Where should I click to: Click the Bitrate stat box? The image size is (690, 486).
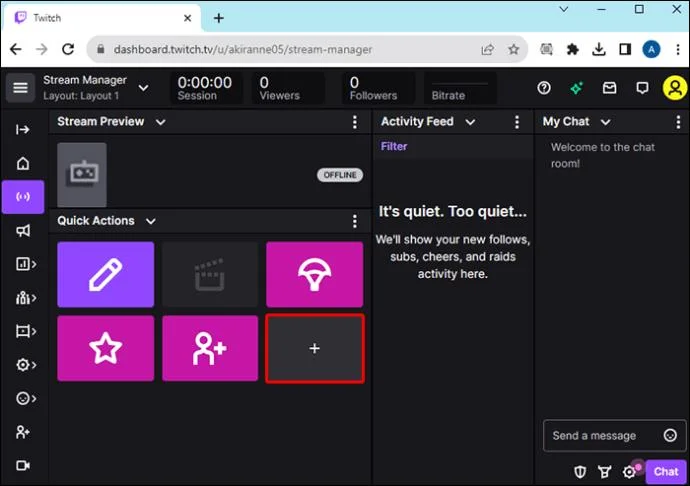[459, 88]
